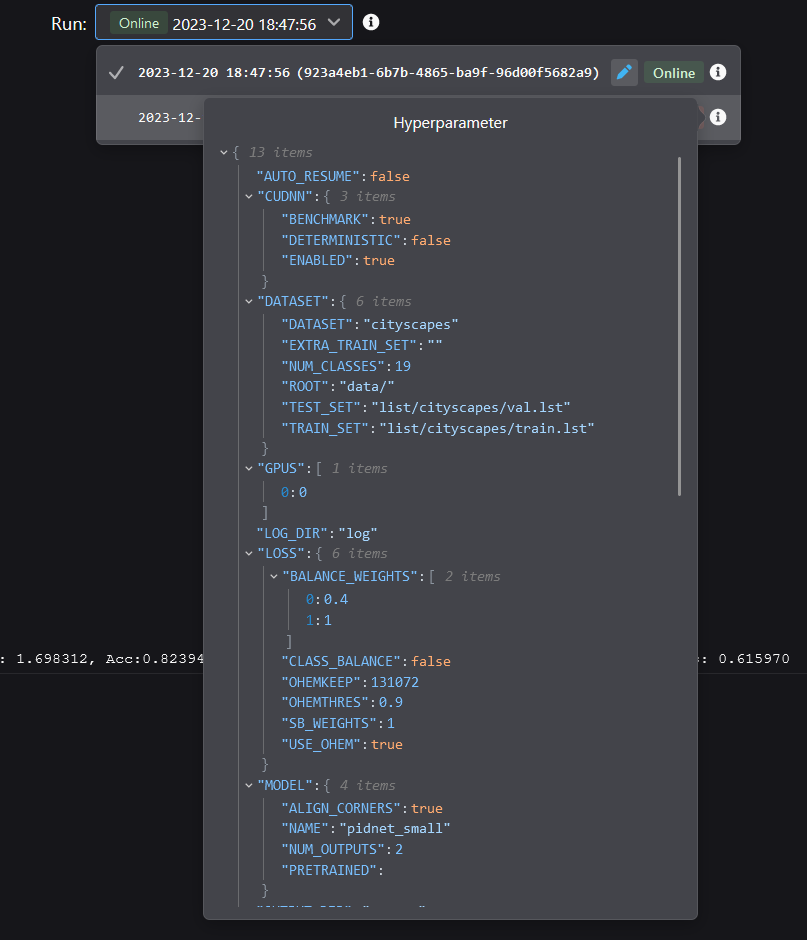Screen dimensions: 807x940
Task: Collapse the CUDNN section
Action: (249, 197)
